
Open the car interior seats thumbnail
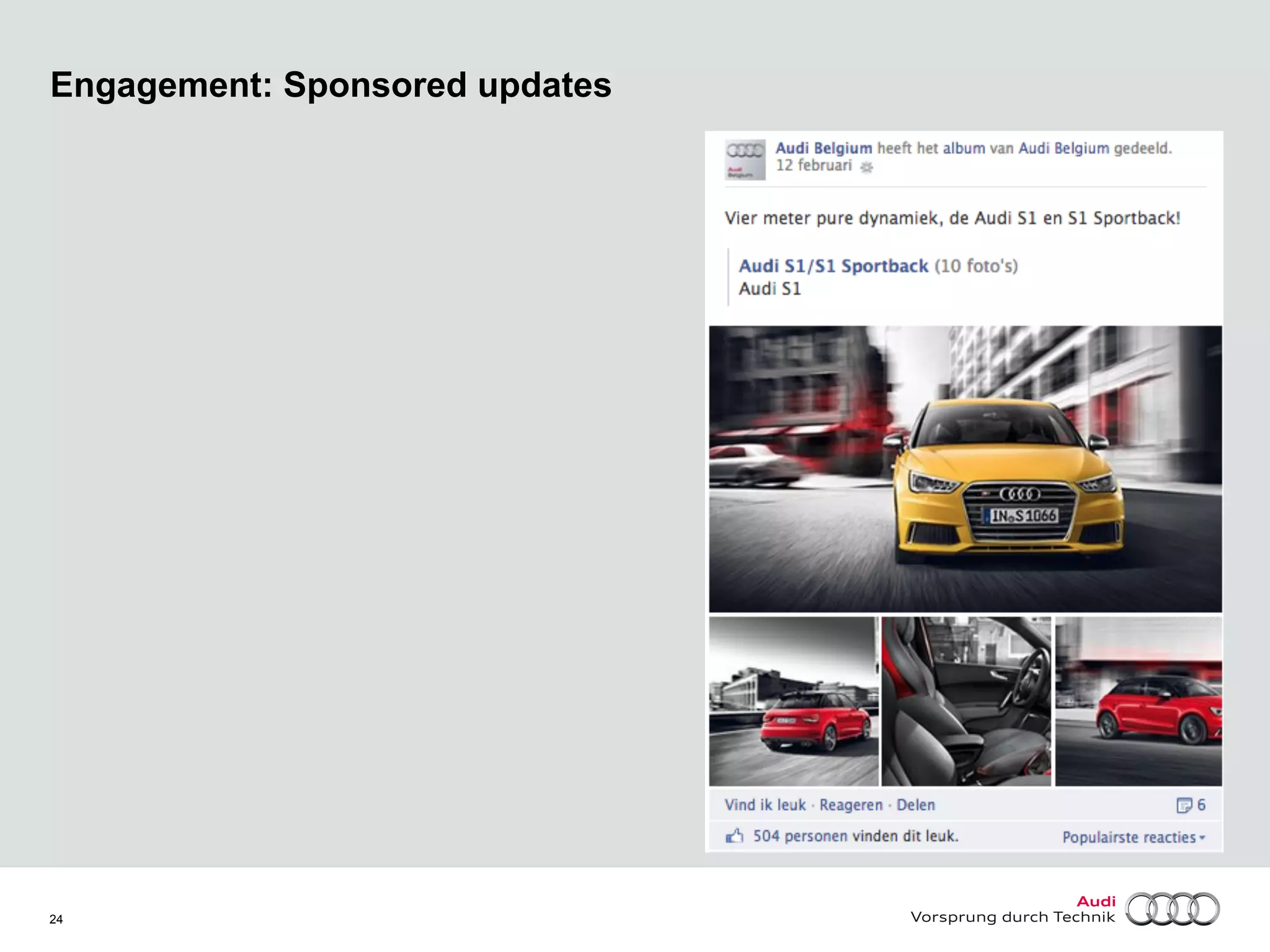[966, 701]
